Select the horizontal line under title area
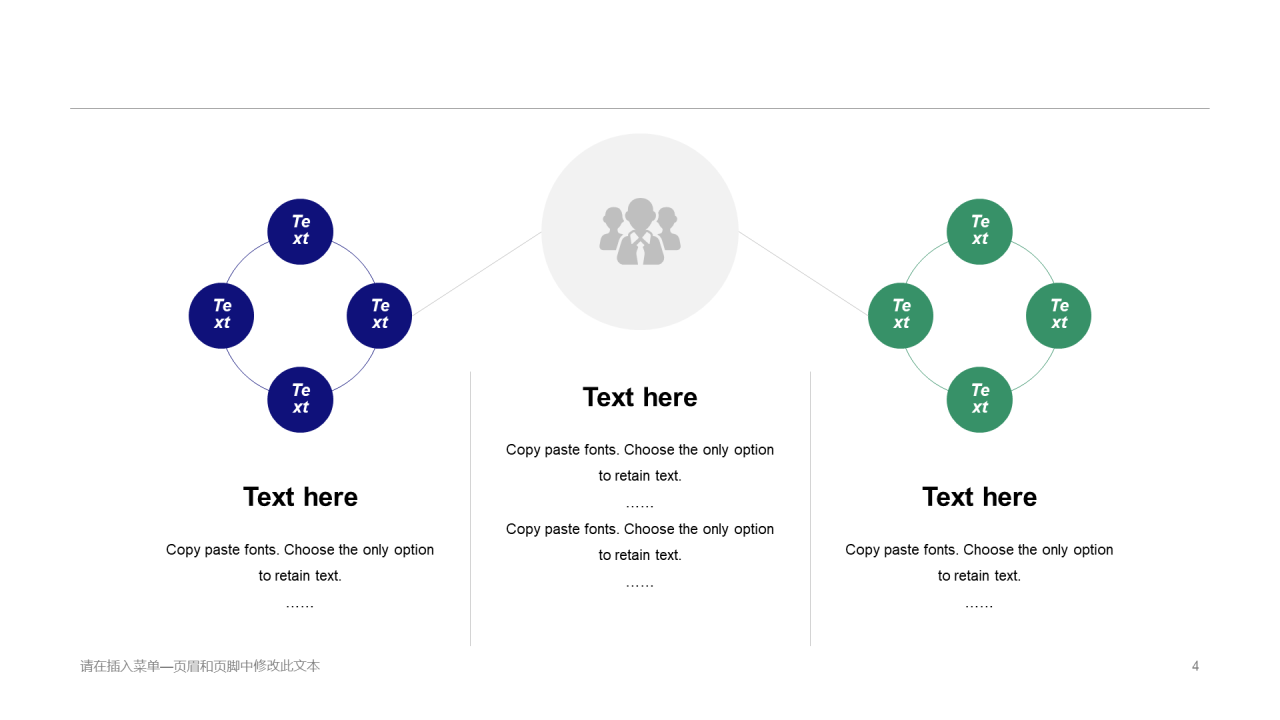This screenshot has height=720, width=1280. tap(640, 108)
